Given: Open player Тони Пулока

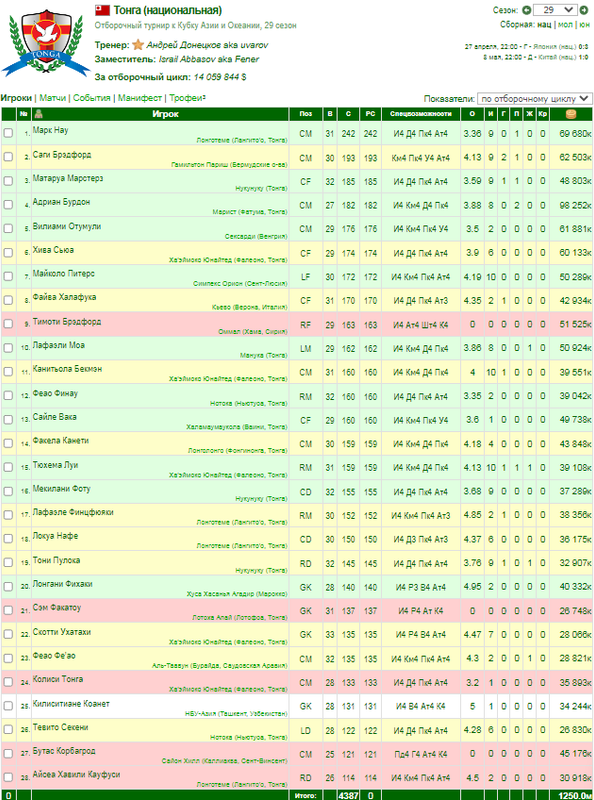Looking at the screenshot, I should click(x=56, y=560).
